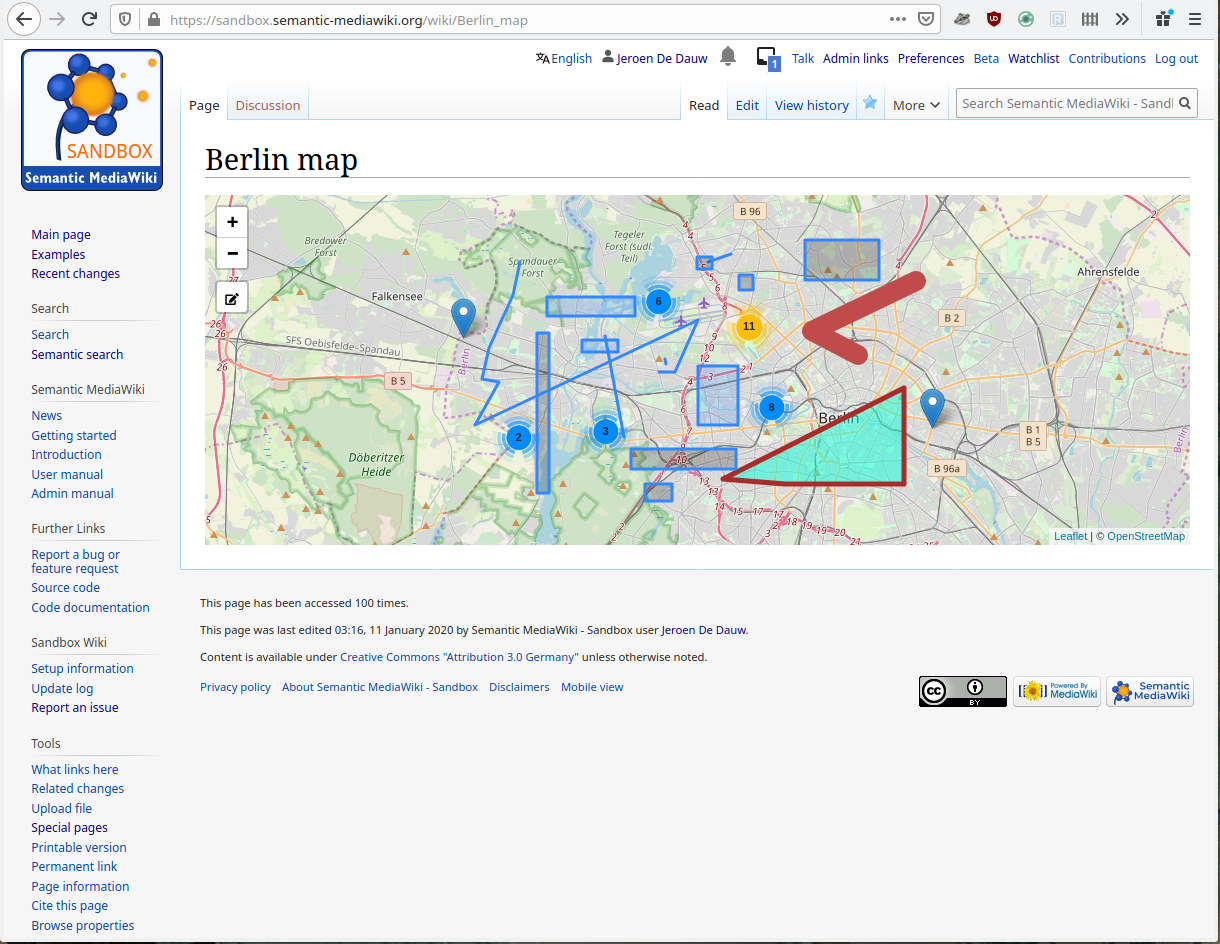Toggle watchlist status with the star icon
The height and width of the screenshot is (944, 1220).
point(870,101)
